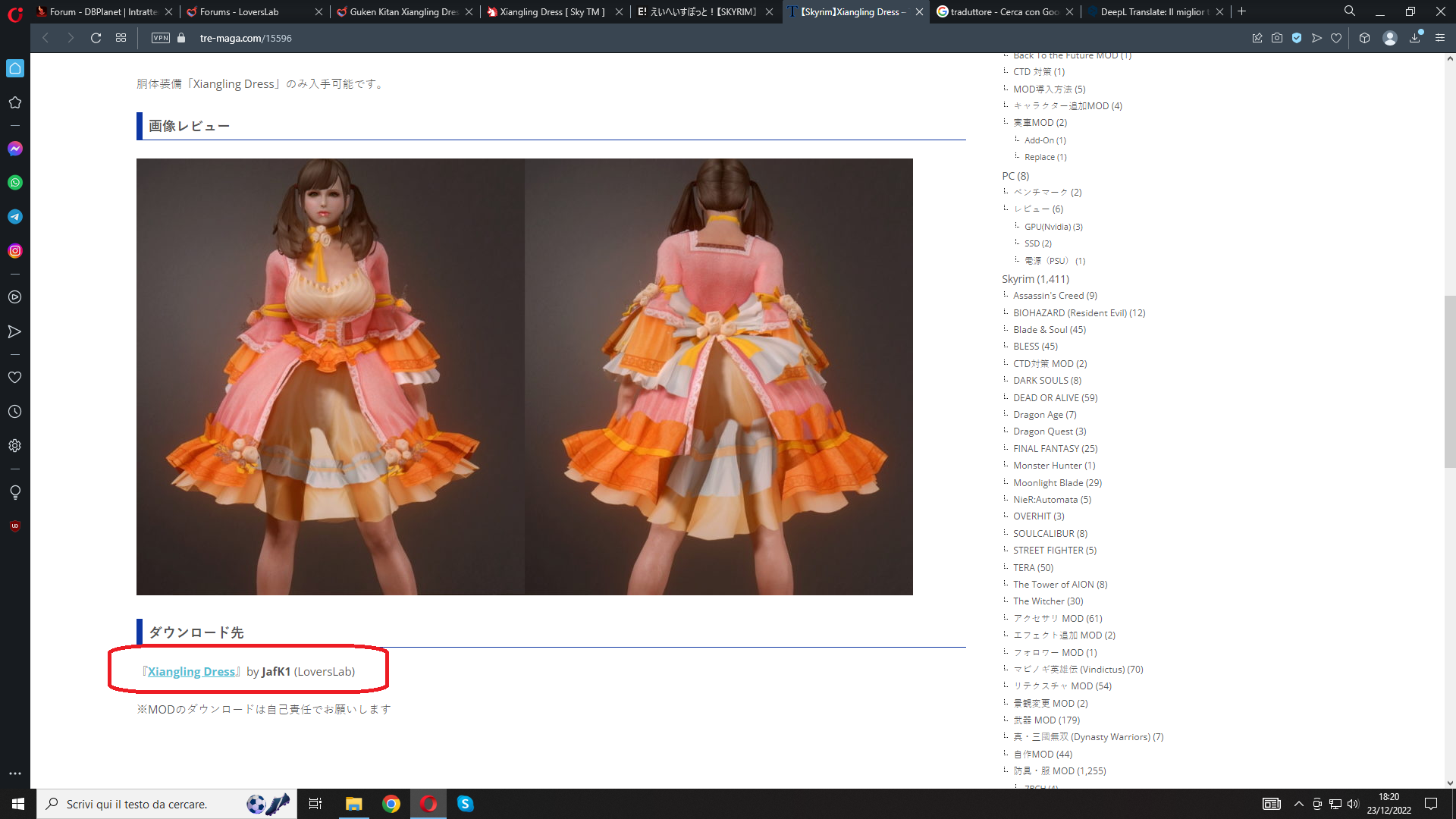Open TERA (50) category
The image size is (1456, 819).
[x=1033, y=568]
